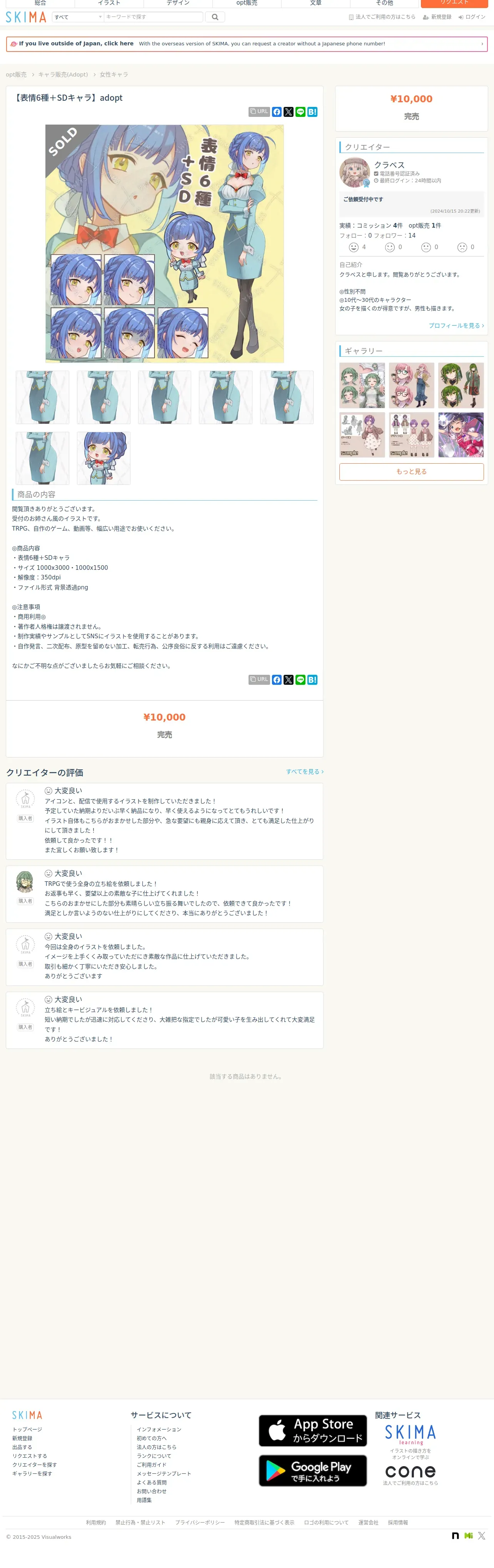Select the first small preview thumbnail
The width and height of the screenshot is (494, 1568).
[x=43, y=397]
